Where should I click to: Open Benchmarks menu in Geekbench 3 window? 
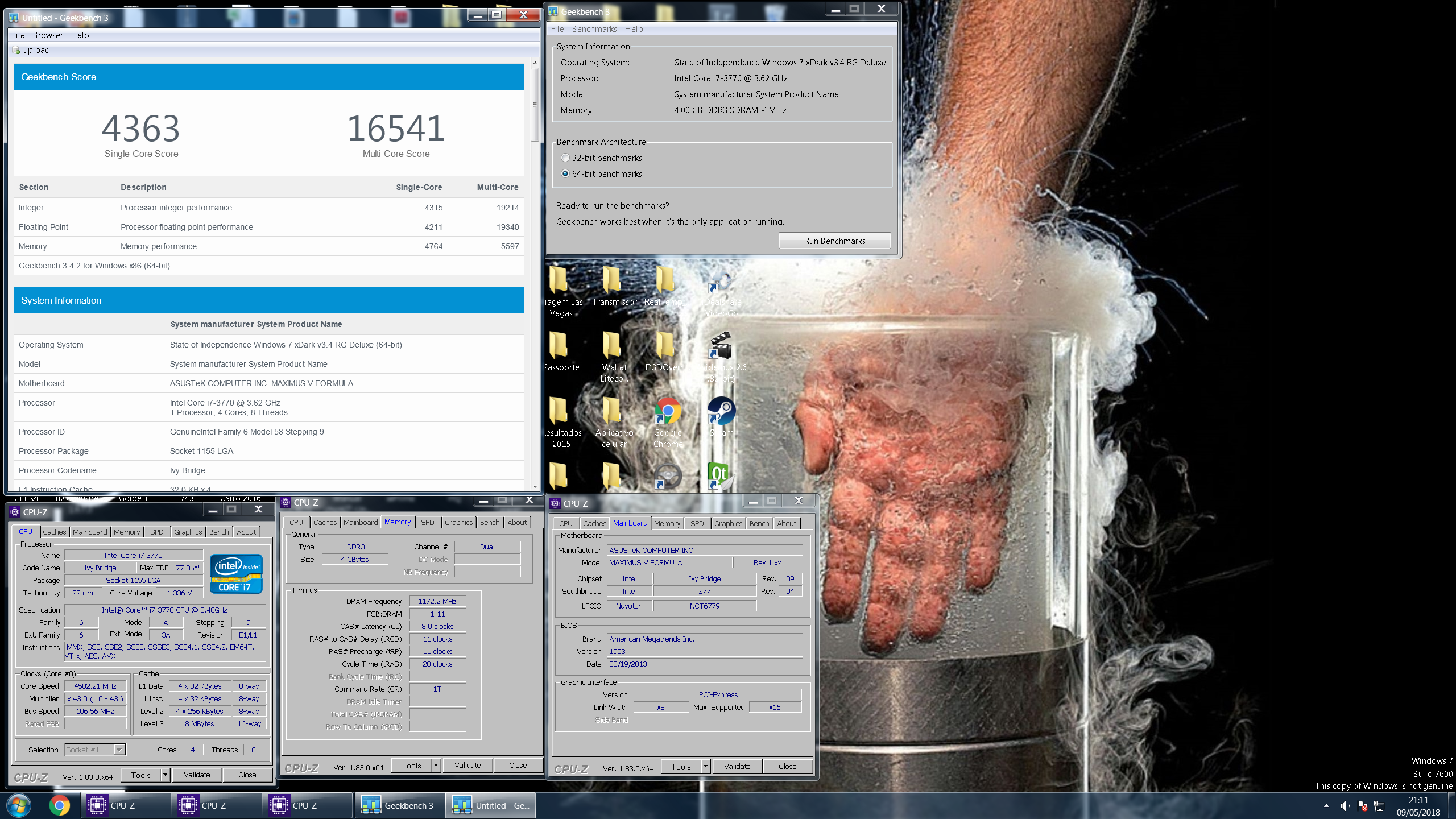(x=594, y=29)
